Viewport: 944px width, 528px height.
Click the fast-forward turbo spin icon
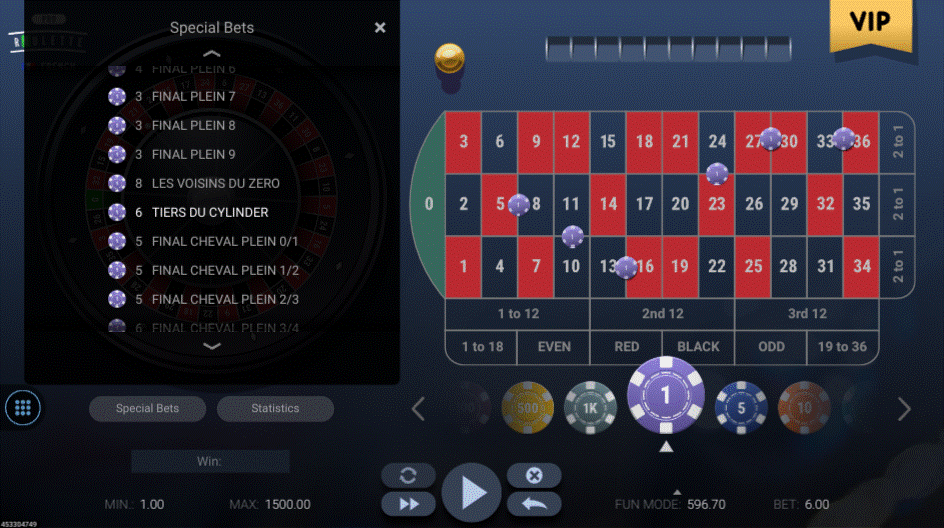[x=408, y=504]
